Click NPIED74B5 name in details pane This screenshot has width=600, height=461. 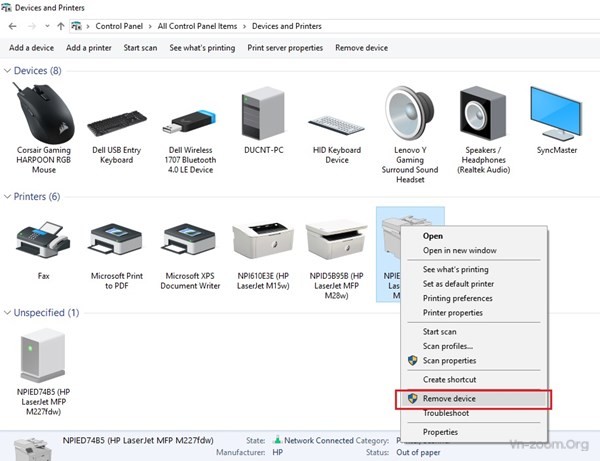click(138, 440)
